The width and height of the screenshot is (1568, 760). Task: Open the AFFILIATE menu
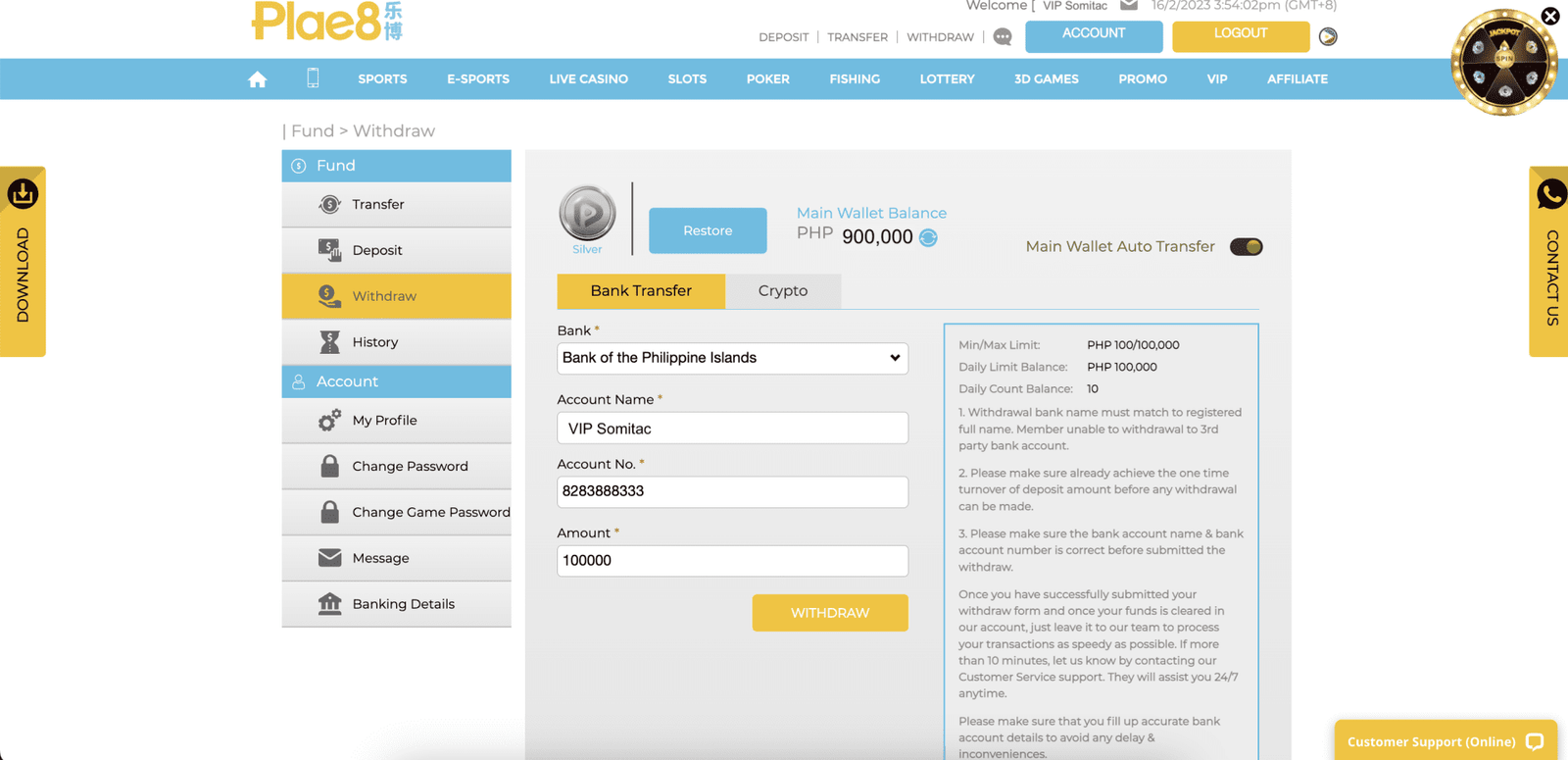1298,79
